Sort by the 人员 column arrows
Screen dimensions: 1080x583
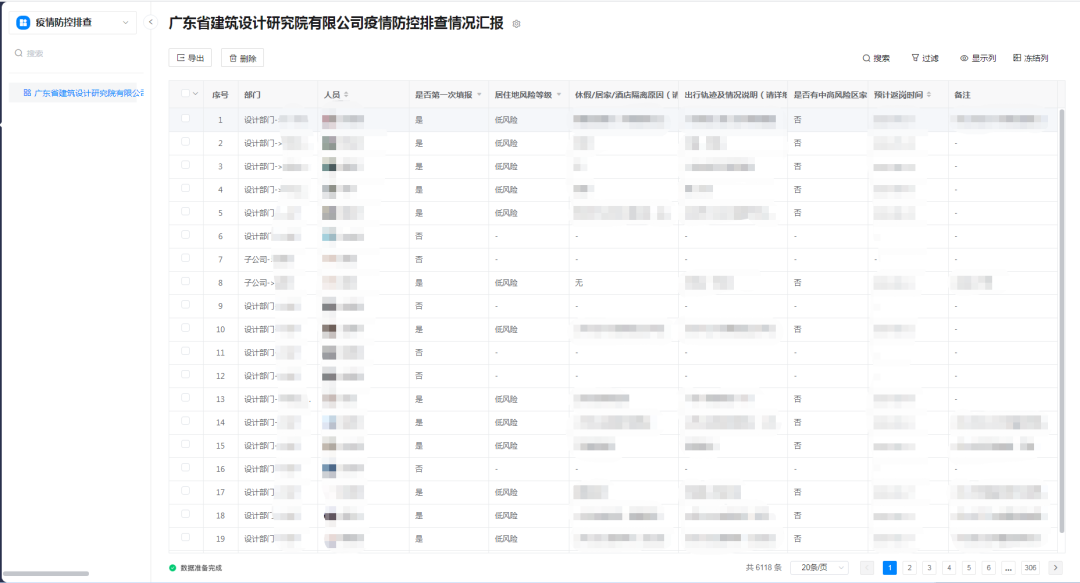pos(346,94)
